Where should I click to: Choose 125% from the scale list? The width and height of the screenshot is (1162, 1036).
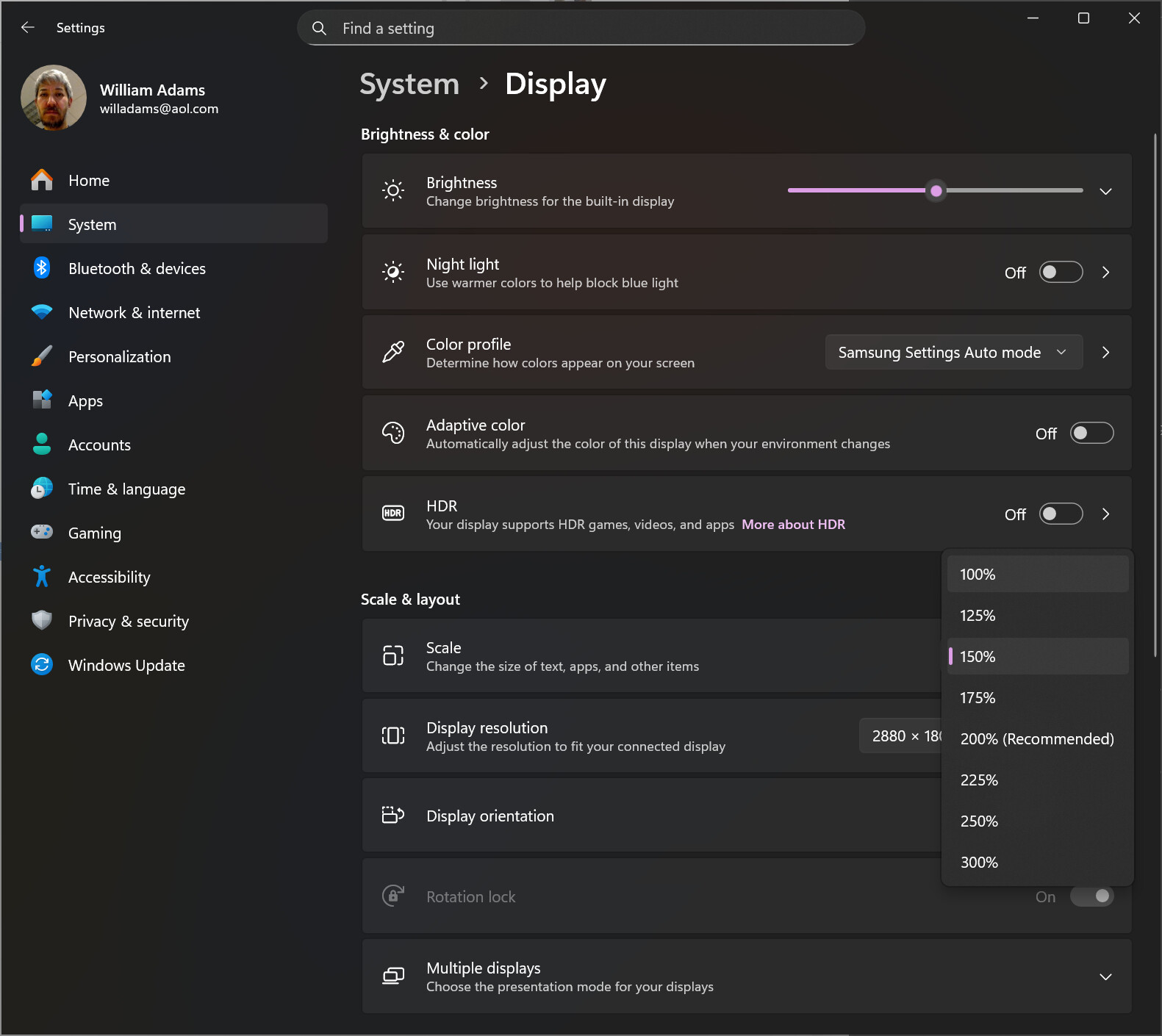coord(1036,616)
